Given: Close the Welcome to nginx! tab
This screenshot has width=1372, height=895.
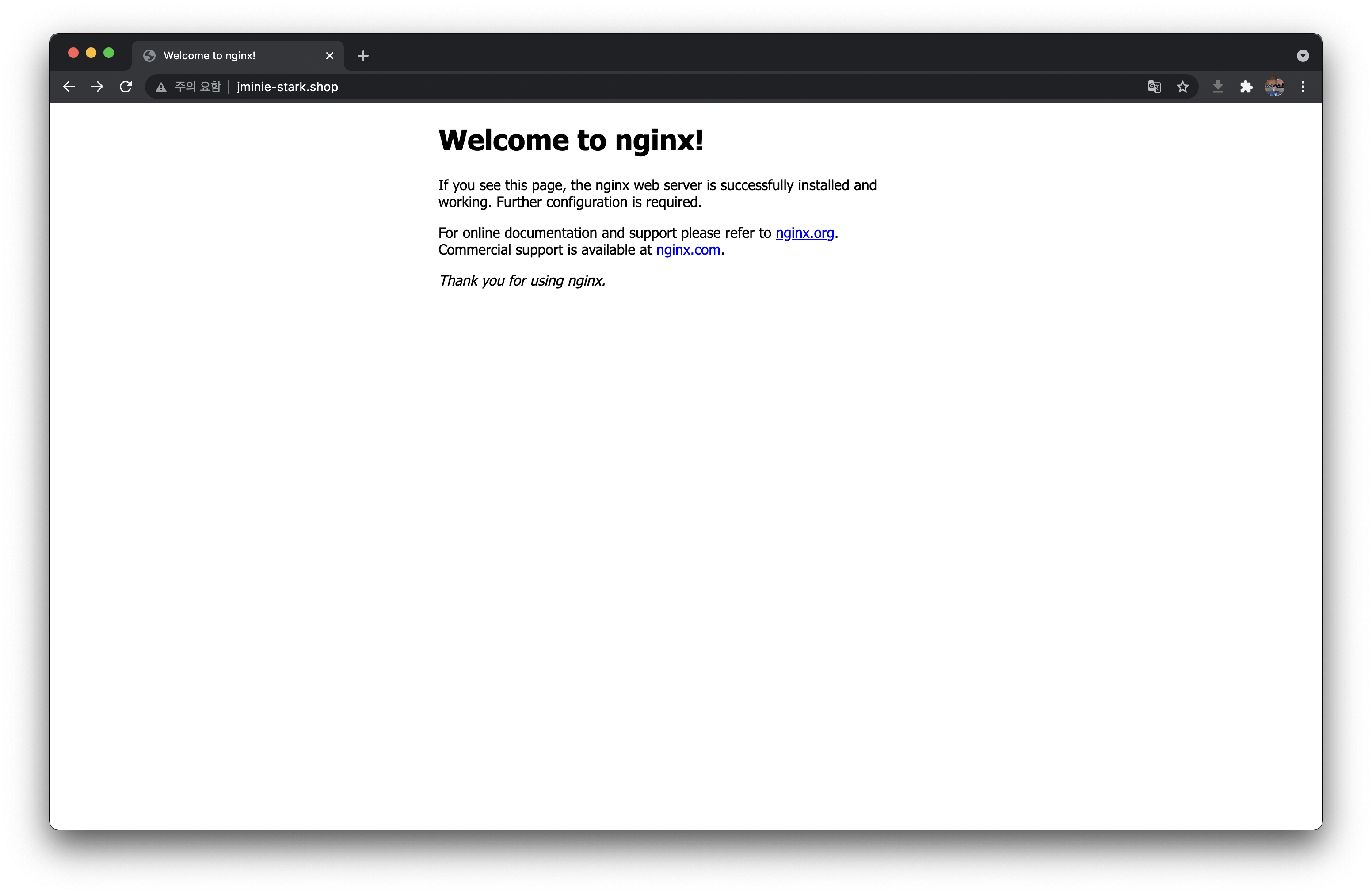Looking at the screenshot, I should [x=330, y=55].
